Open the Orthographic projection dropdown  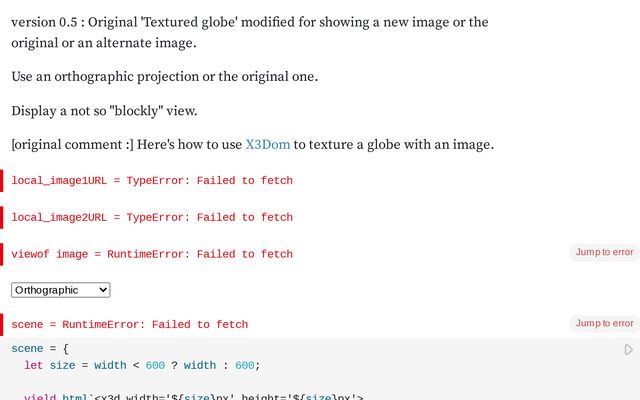click(60, 290)
